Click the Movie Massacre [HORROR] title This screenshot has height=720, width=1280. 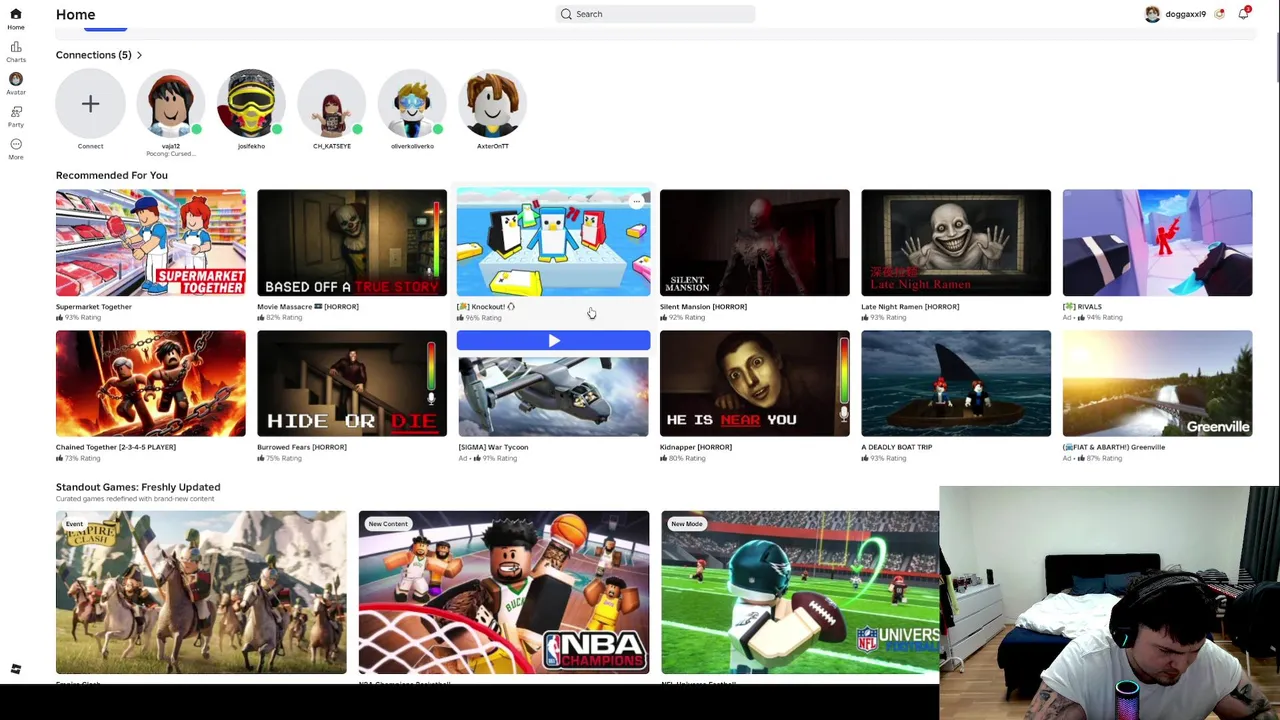tap(308, 307)
